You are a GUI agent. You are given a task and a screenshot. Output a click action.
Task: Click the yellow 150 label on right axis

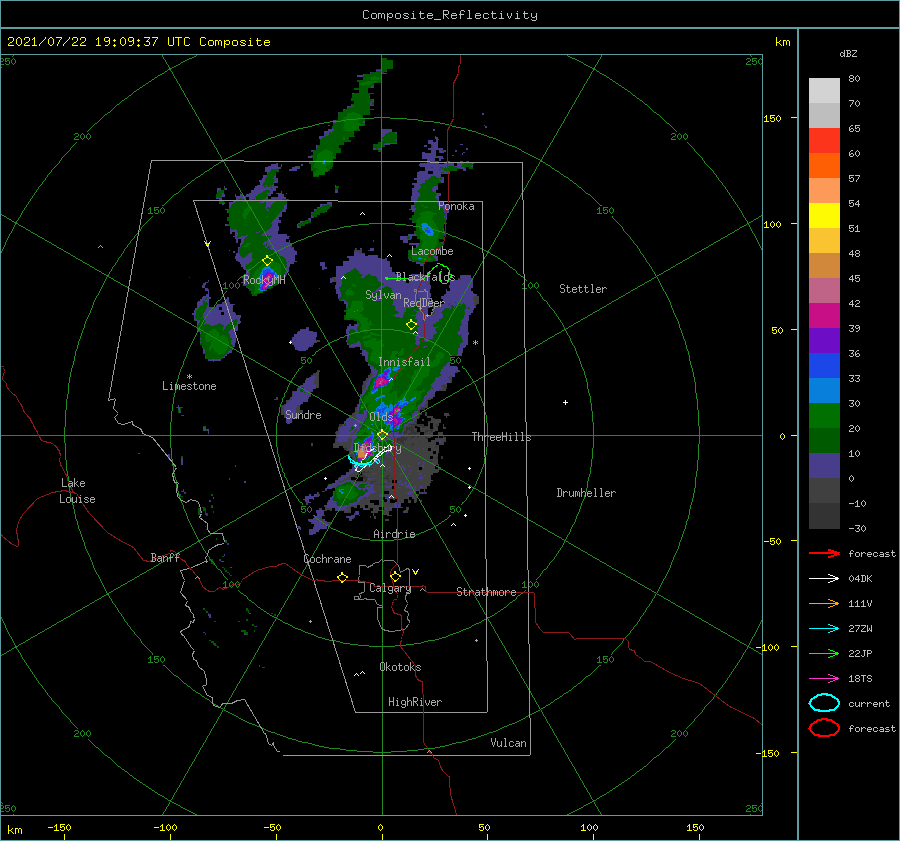[x=772, y=118]
